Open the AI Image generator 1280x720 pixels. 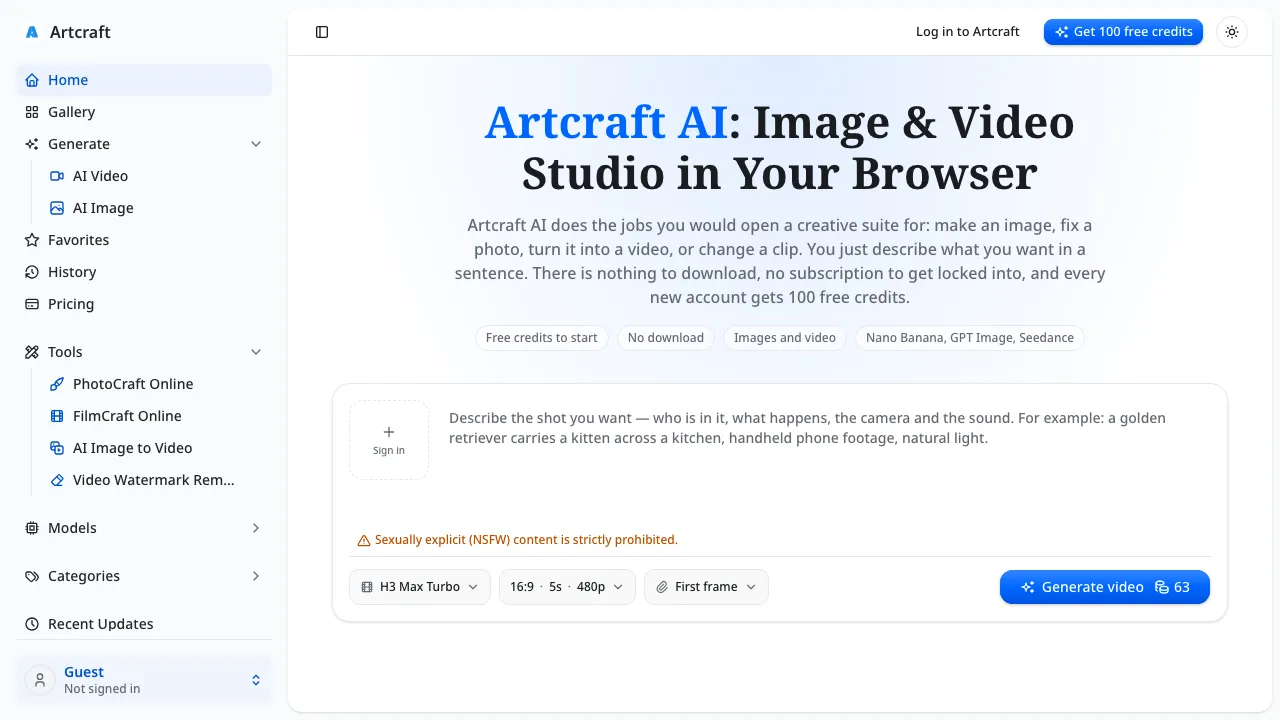(156, 208)
